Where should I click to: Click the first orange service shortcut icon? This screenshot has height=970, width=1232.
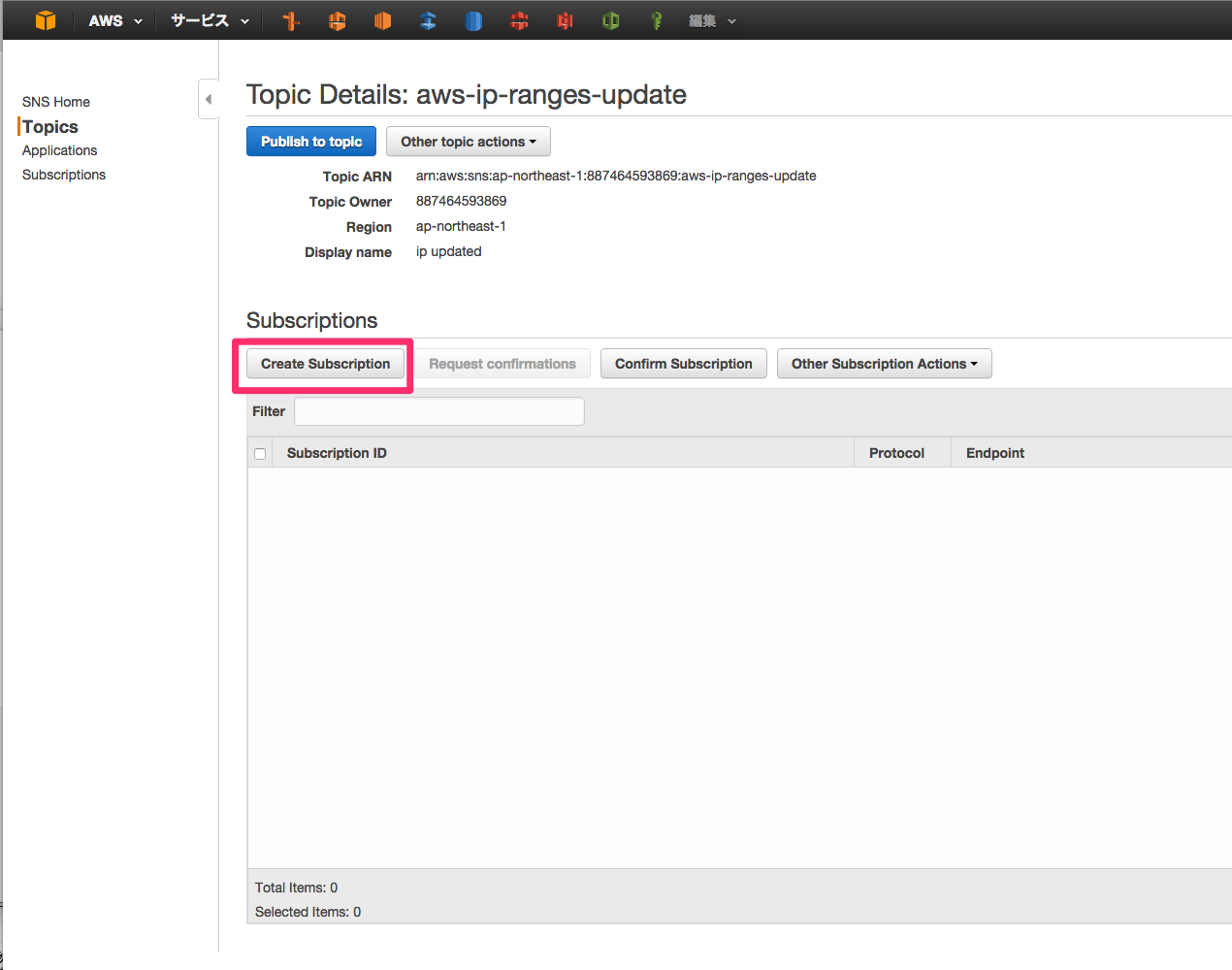coord(291,20)
